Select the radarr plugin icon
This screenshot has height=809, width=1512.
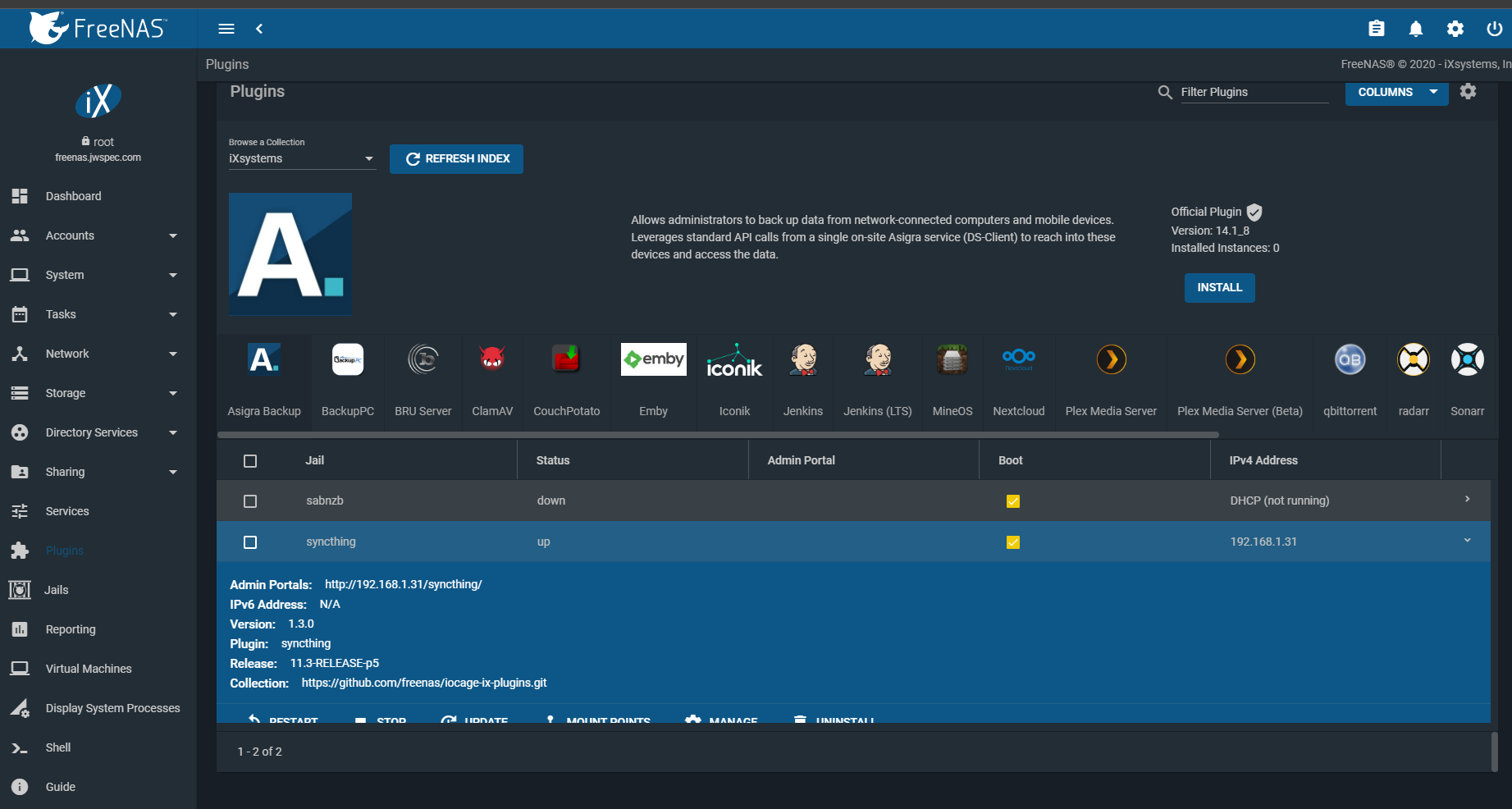coord(1414,359)
